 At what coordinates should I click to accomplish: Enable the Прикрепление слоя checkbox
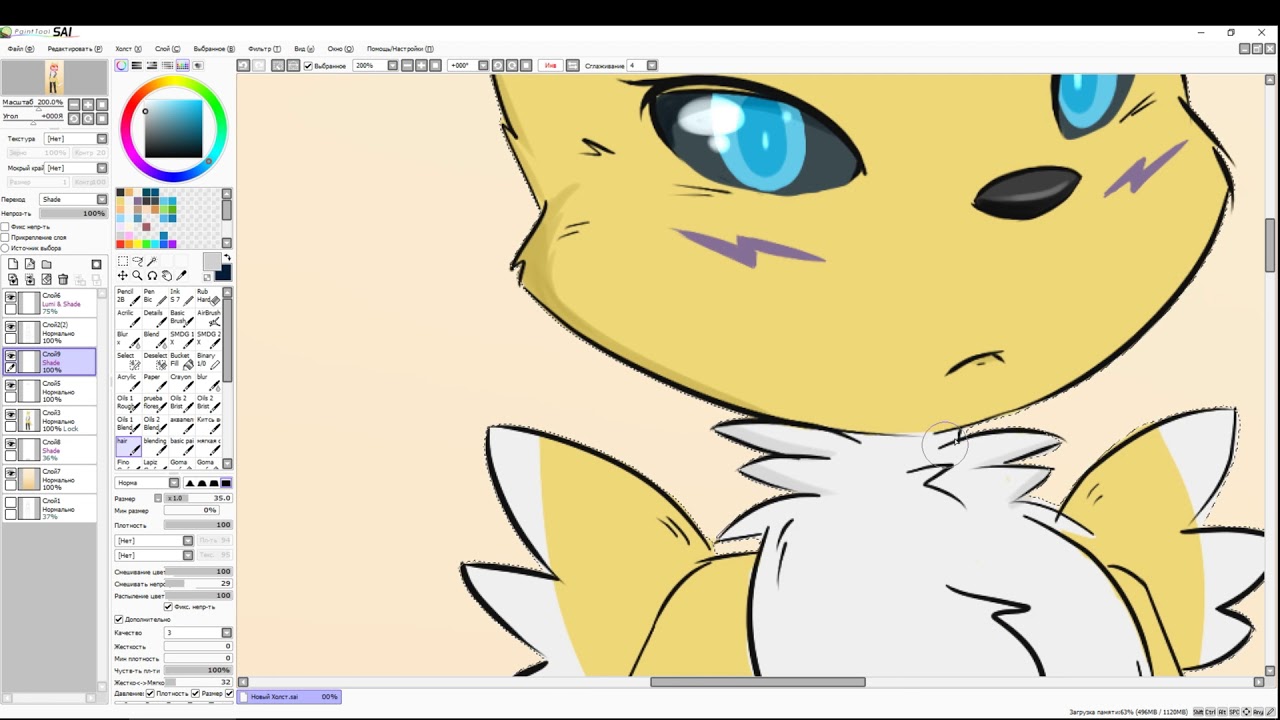click(x=5, y=237)
